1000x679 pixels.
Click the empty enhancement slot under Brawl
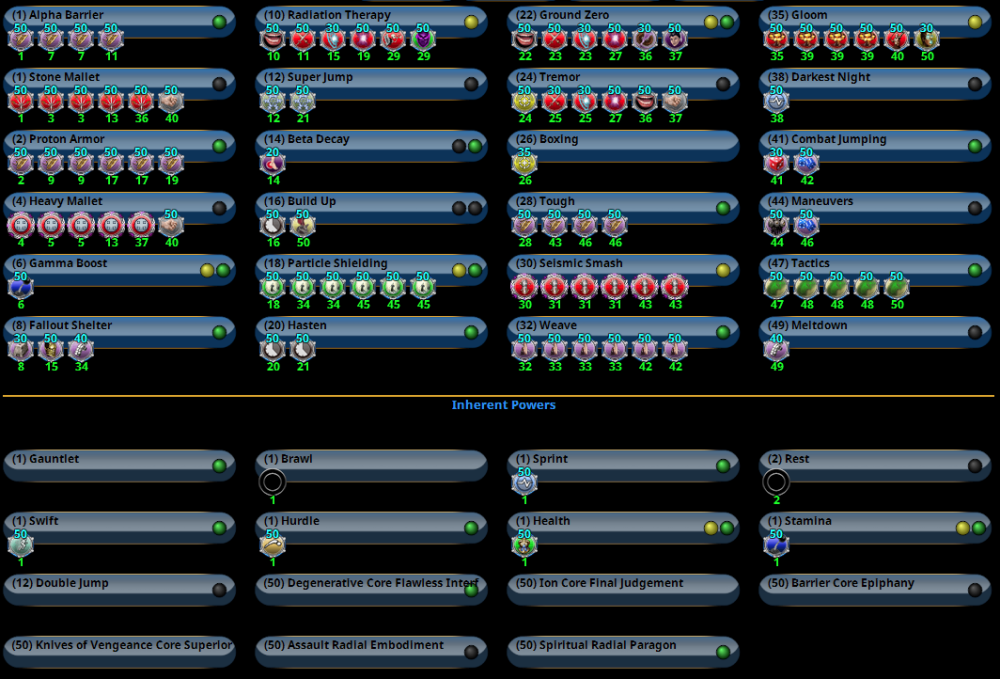(272, 483)
